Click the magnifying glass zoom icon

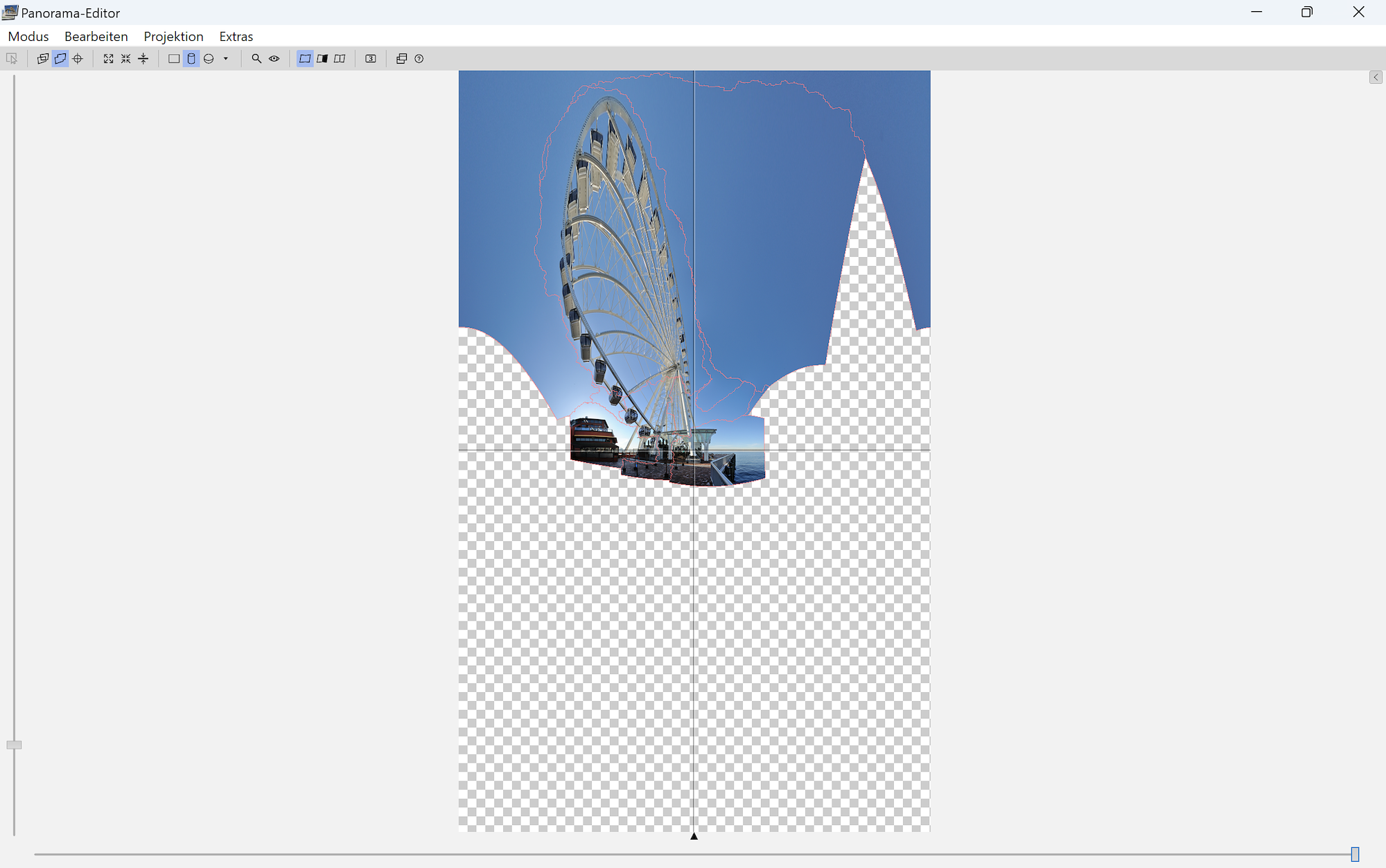(x=256, y=59)
